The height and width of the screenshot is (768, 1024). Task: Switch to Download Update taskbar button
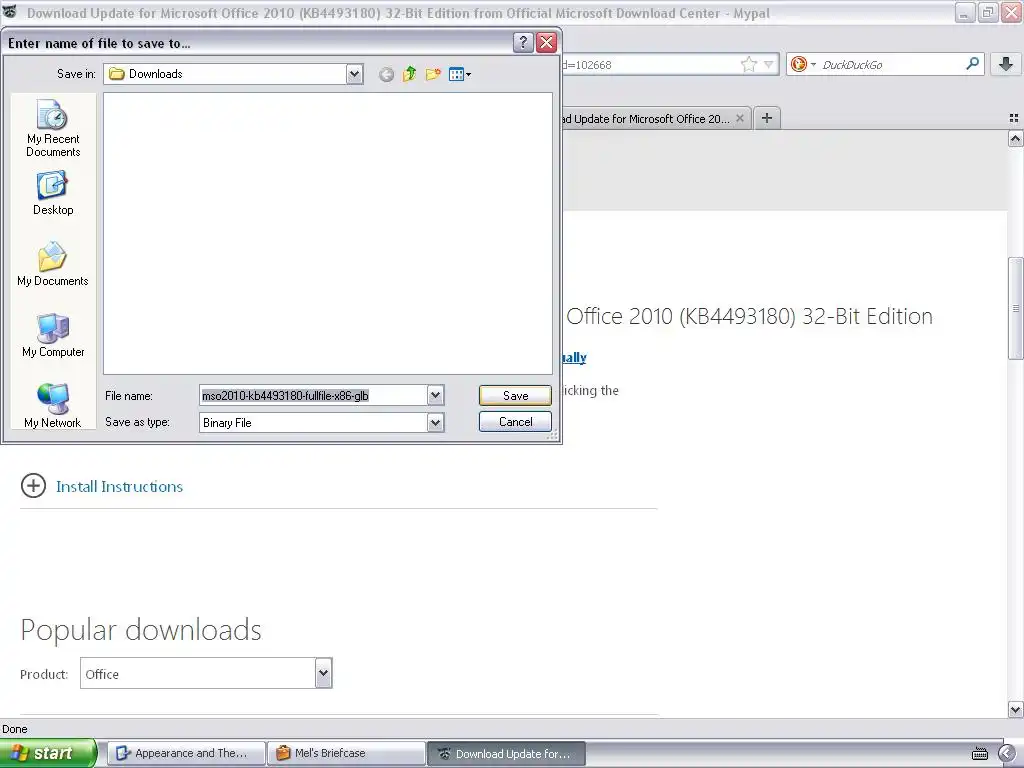(x=506, y=754)
